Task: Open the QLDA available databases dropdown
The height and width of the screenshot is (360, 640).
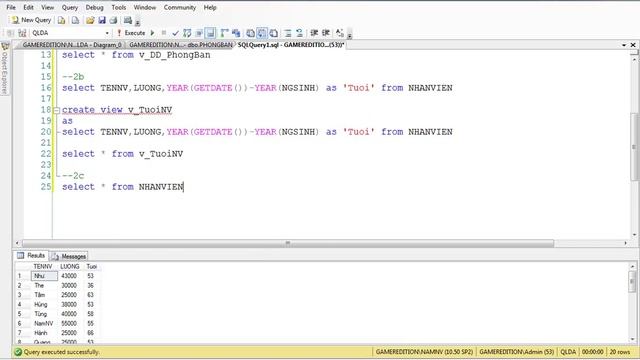Action: [107, 33]
